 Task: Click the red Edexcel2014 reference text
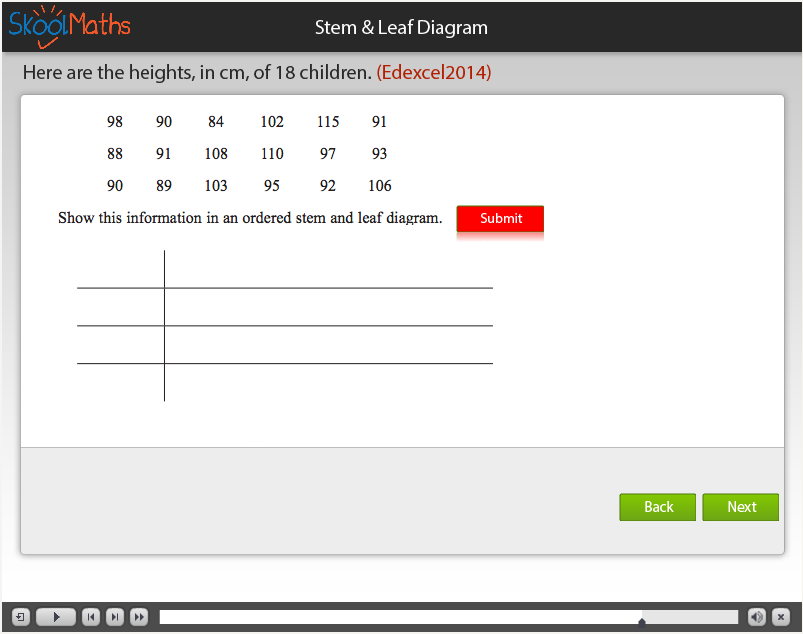[x=434, y=73]
